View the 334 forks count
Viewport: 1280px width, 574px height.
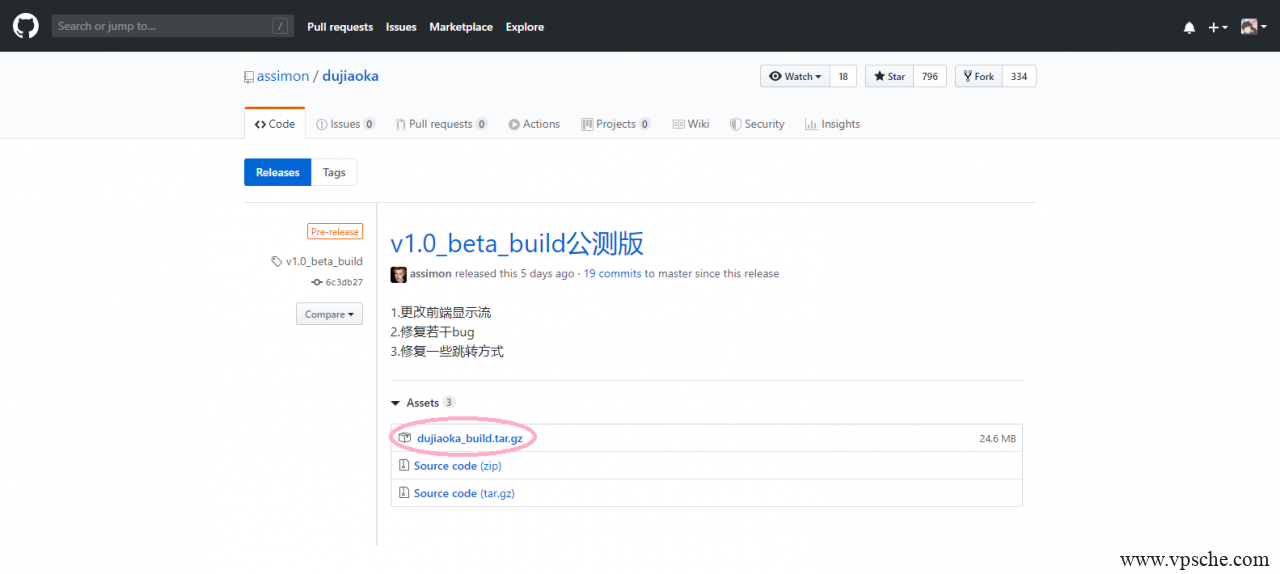coord(1019,76)
